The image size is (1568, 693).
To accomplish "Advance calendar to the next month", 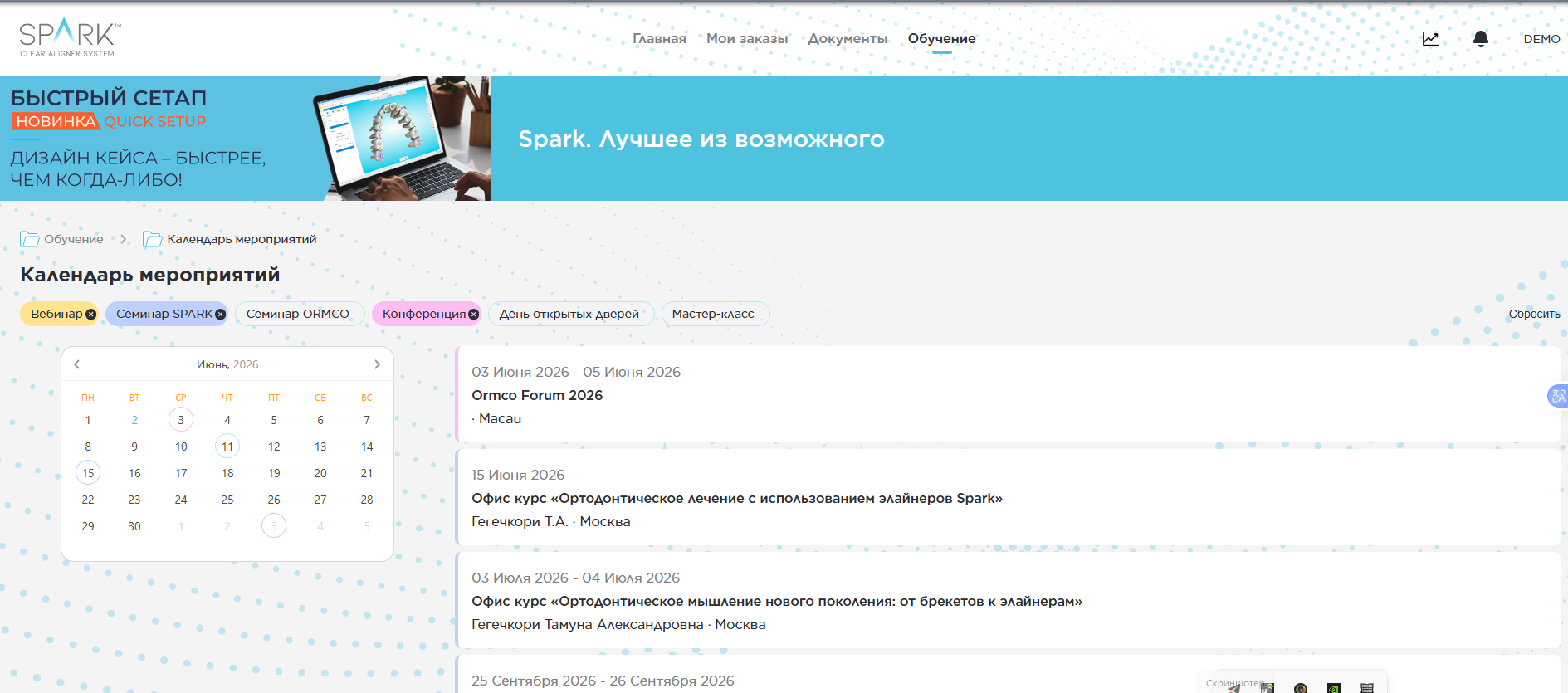I will coord(377,364).
